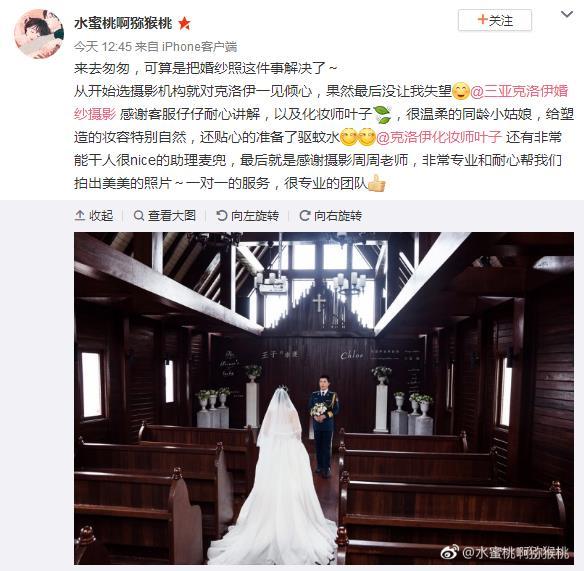584x571 pixels.
Task: Click the 收起 text to collapse photo
Action: (101, 216)
